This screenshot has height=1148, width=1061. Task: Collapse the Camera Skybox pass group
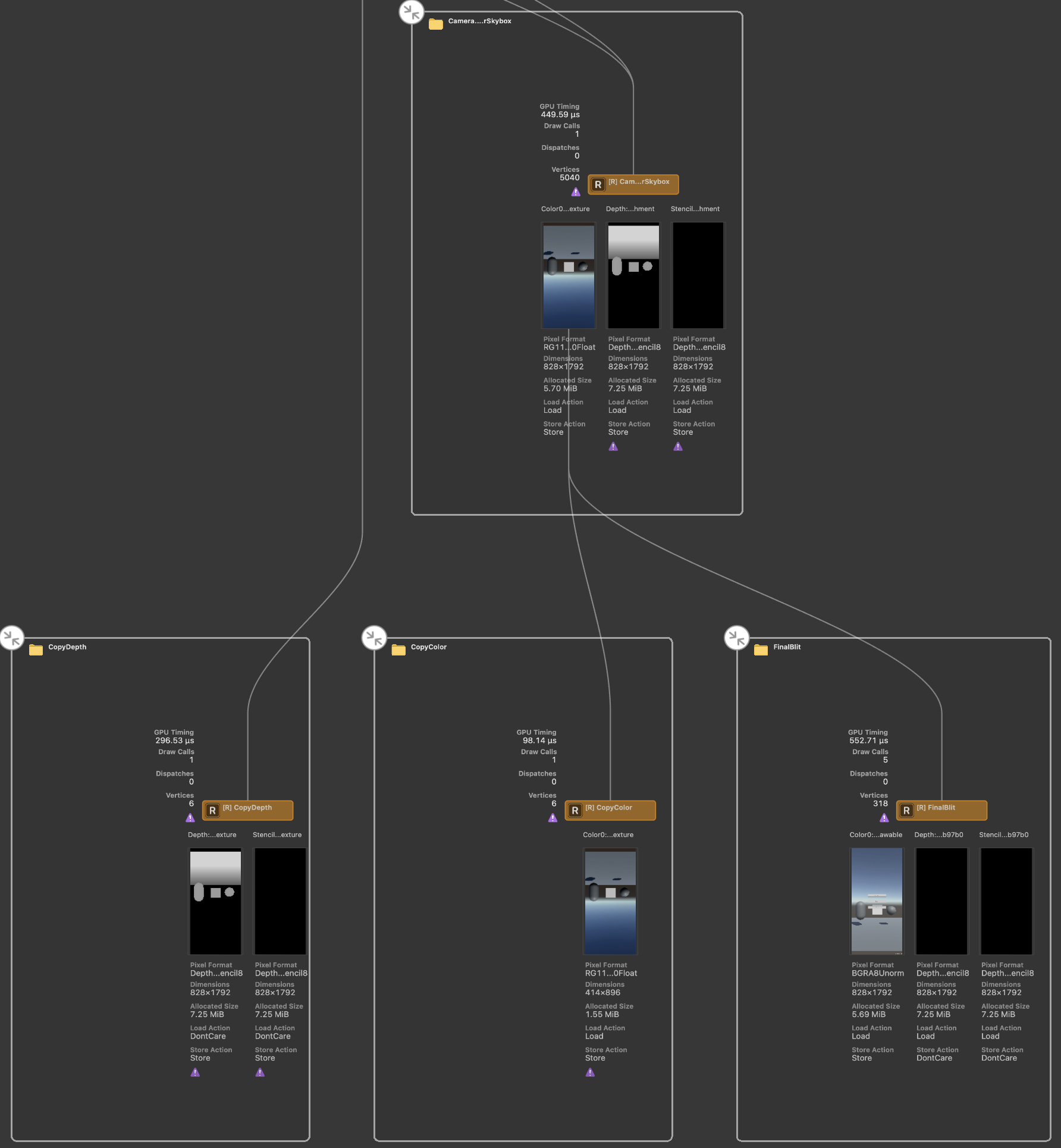(x=410, y=11)
